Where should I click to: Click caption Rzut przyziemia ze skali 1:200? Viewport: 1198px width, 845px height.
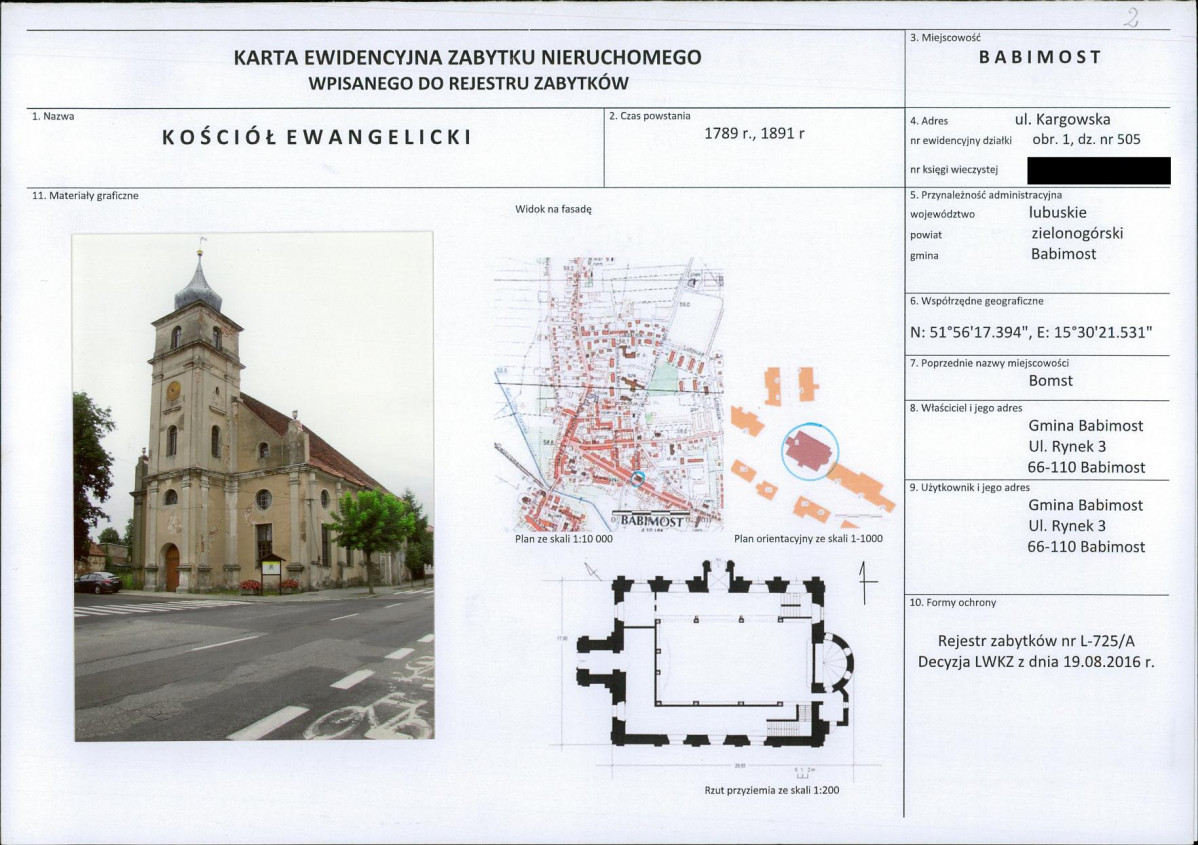(772, 790)
